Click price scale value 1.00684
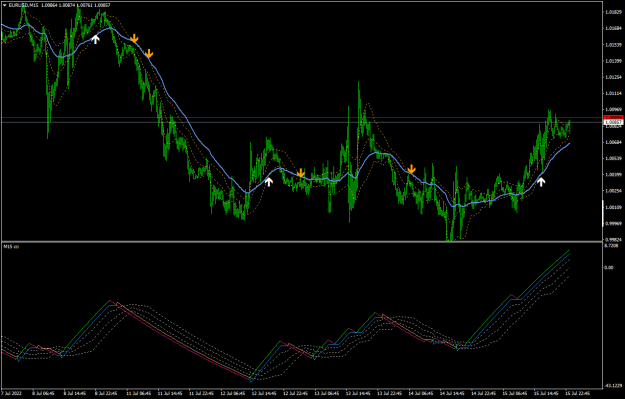 click(x=613, y=142)
